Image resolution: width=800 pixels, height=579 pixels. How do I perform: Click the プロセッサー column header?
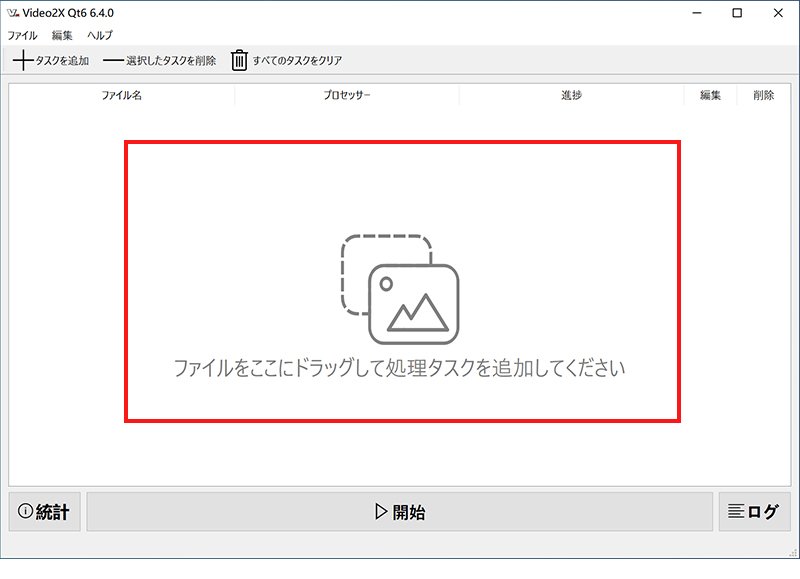[347, 95]
